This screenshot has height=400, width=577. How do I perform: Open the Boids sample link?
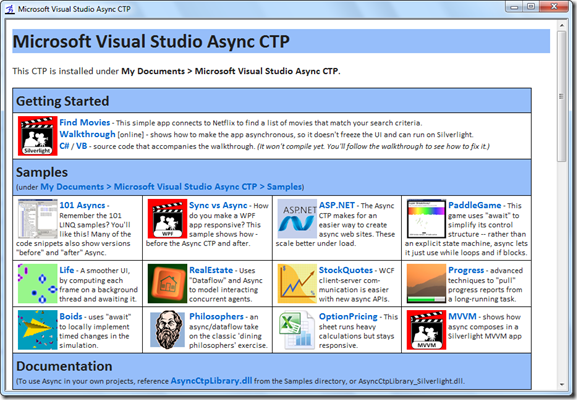coord(71,316)
